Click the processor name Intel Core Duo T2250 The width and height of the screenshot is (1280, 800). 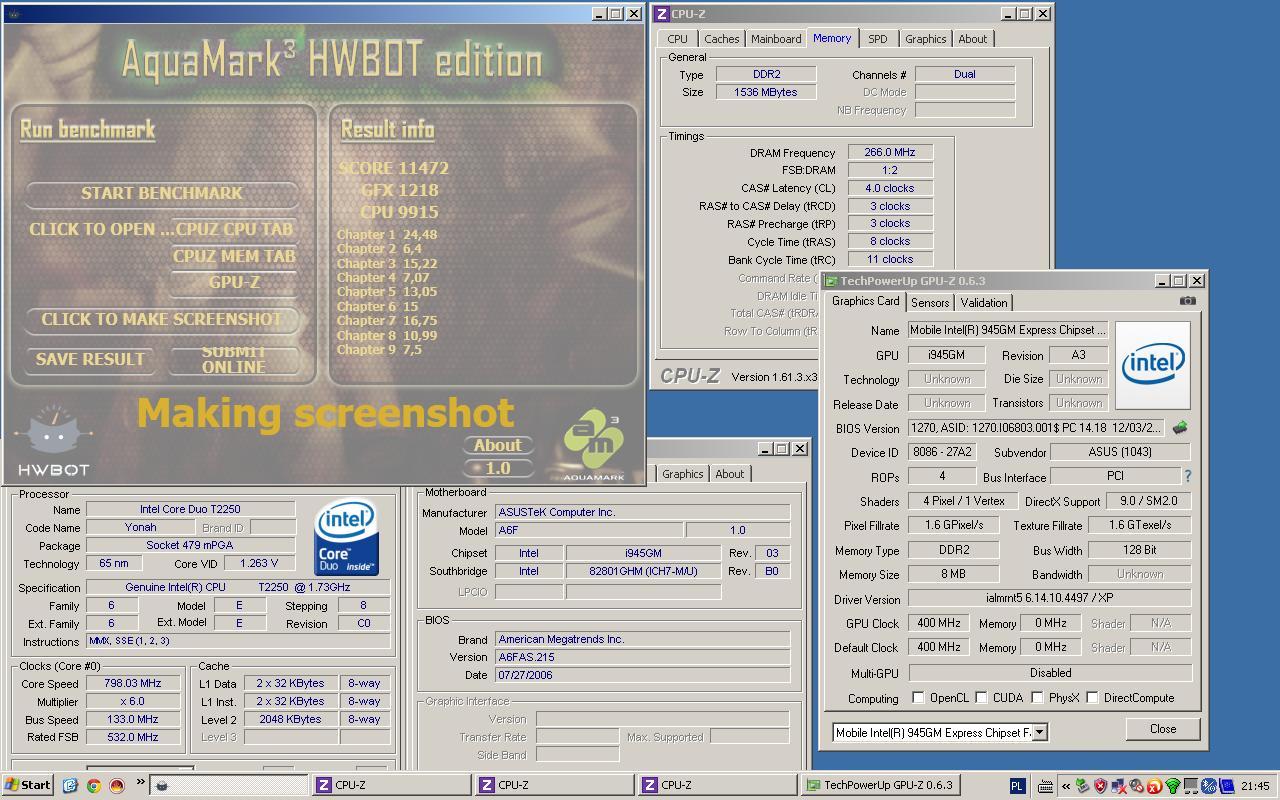pyautogui.click(x=190, y=509)
